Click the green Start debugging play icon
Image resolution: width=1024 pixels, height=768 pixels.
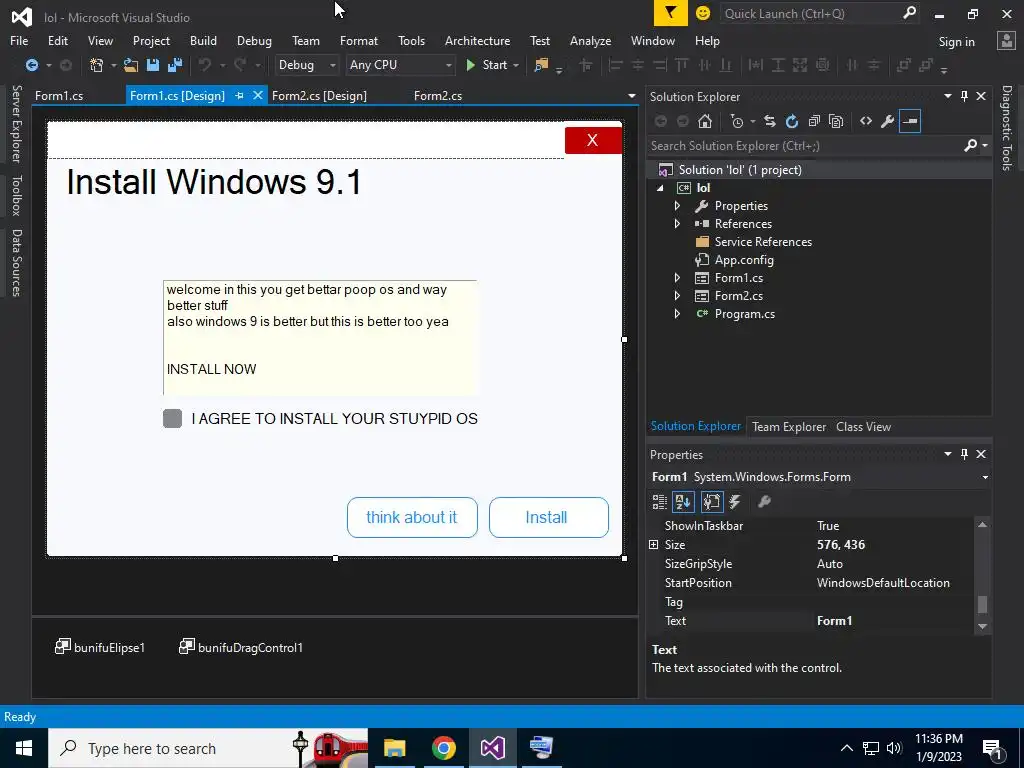coord(470,65)
